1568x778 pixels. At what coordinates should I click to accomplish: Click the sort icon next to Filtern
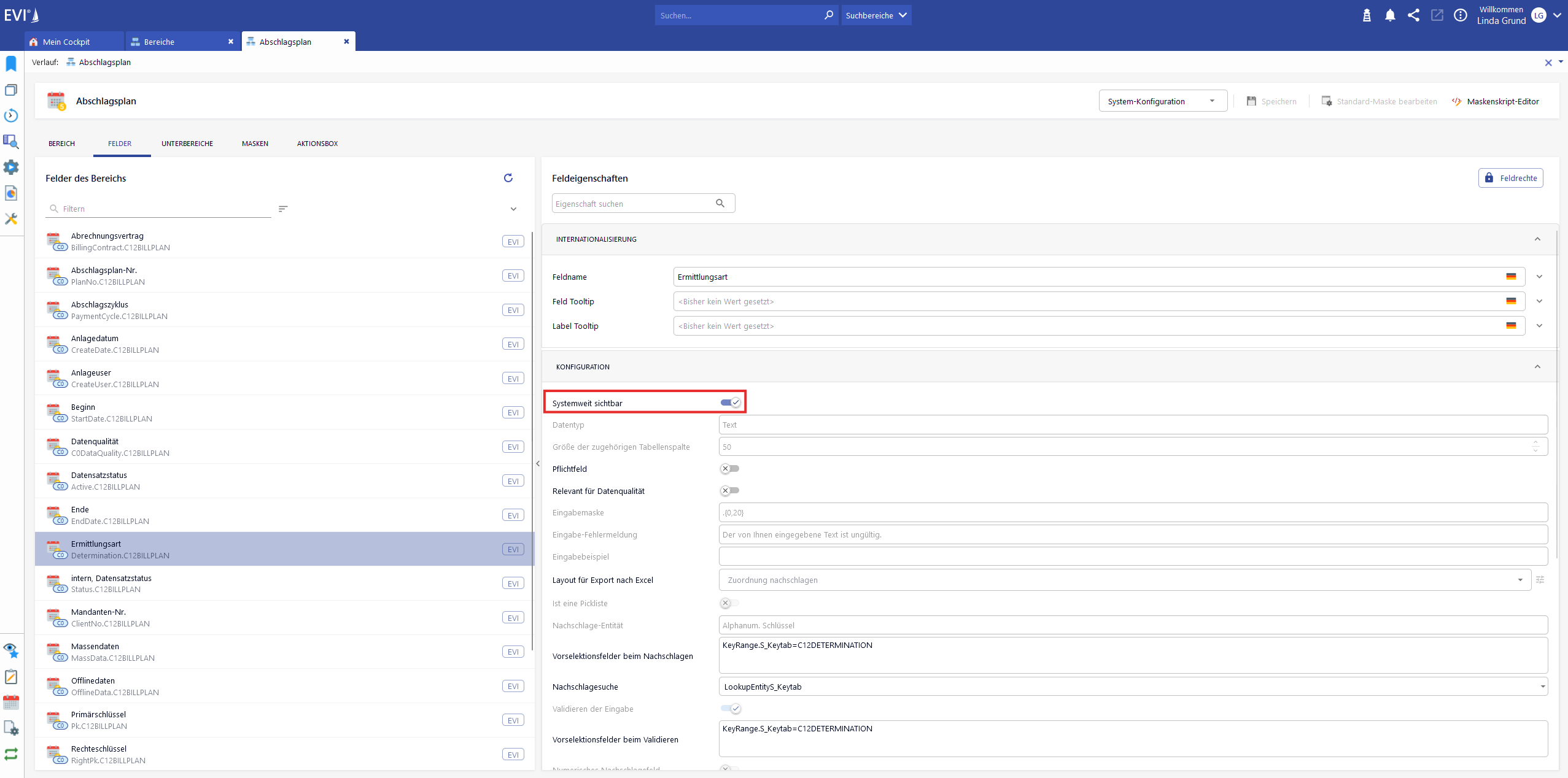(283, 209)
